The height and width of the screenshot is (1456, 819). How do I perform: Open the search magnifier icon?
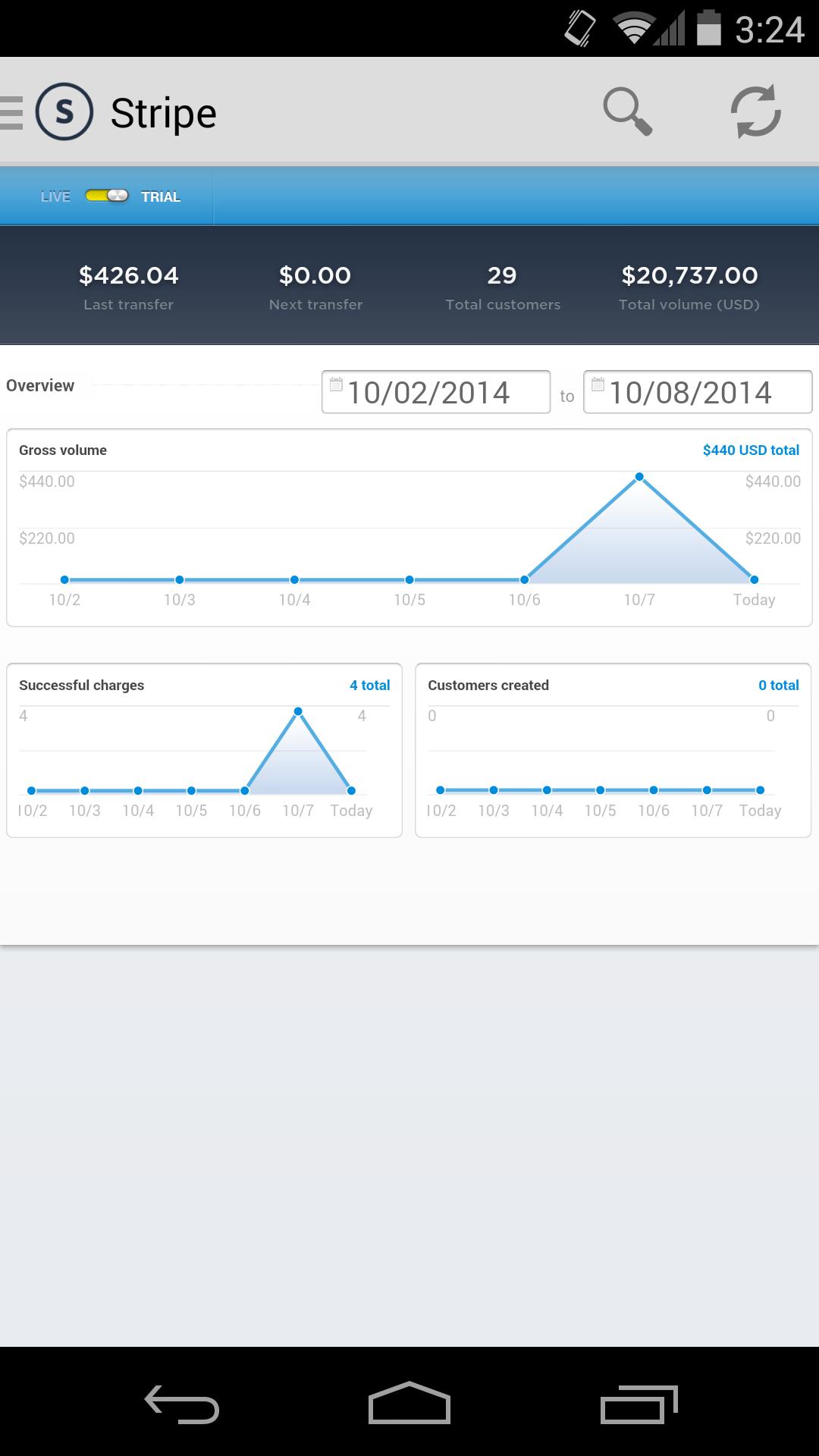point(627,112)
